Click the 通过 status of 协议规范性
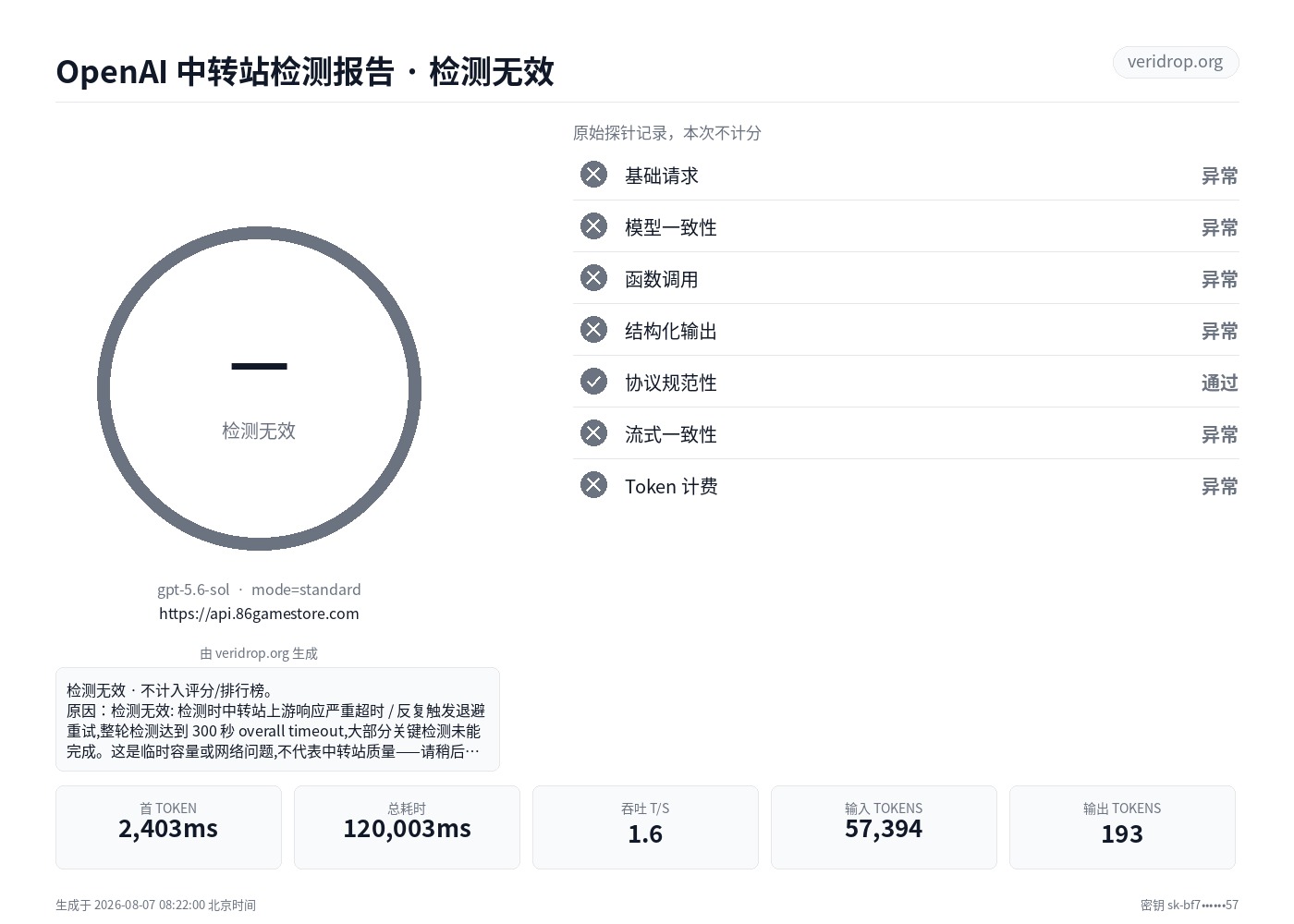Viewport: 1294px width, 924px height. [x=1219, y=383]
